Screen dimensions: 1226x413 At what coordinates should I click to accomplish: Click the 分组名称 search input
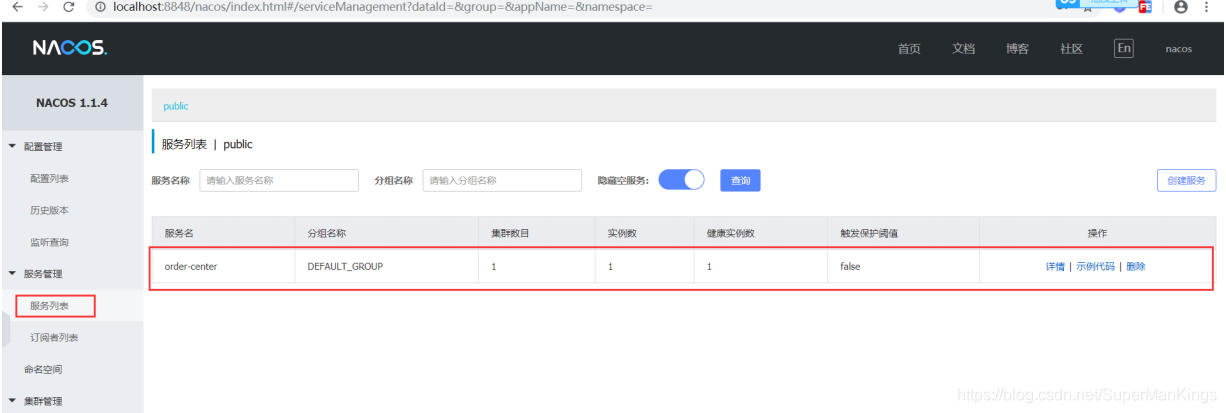pos(502,180)
